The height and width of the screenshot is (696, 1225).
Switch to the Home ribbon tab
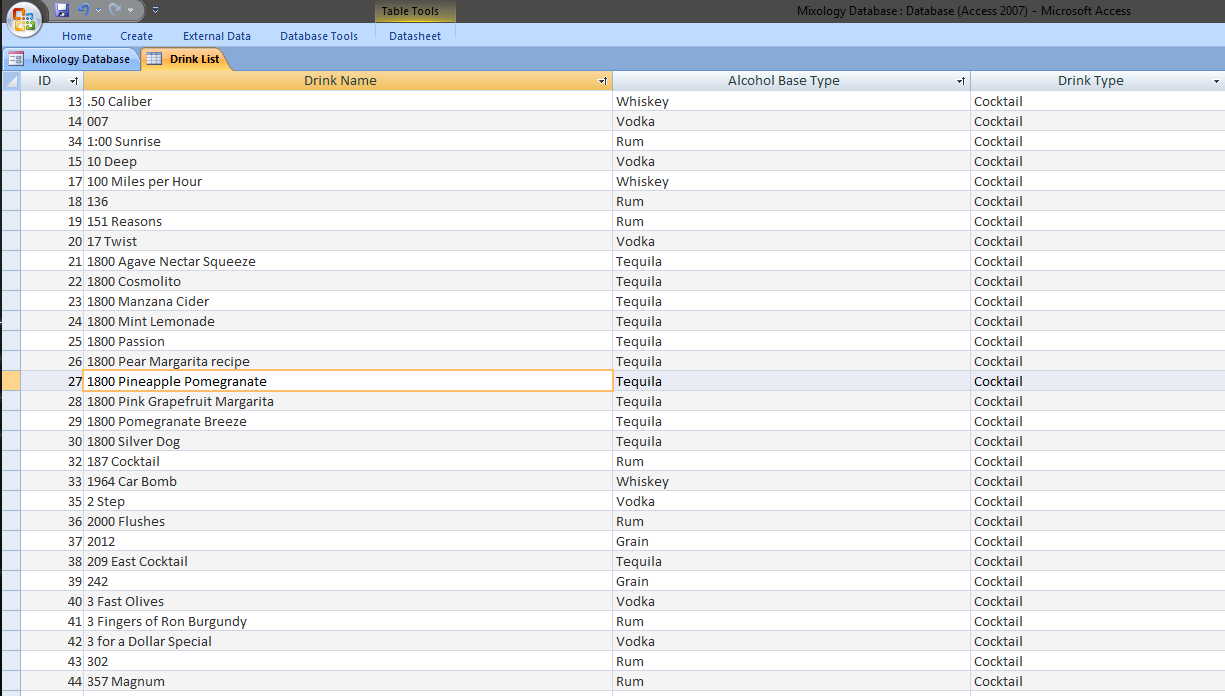pyautogui.click(x=77, y=36)
